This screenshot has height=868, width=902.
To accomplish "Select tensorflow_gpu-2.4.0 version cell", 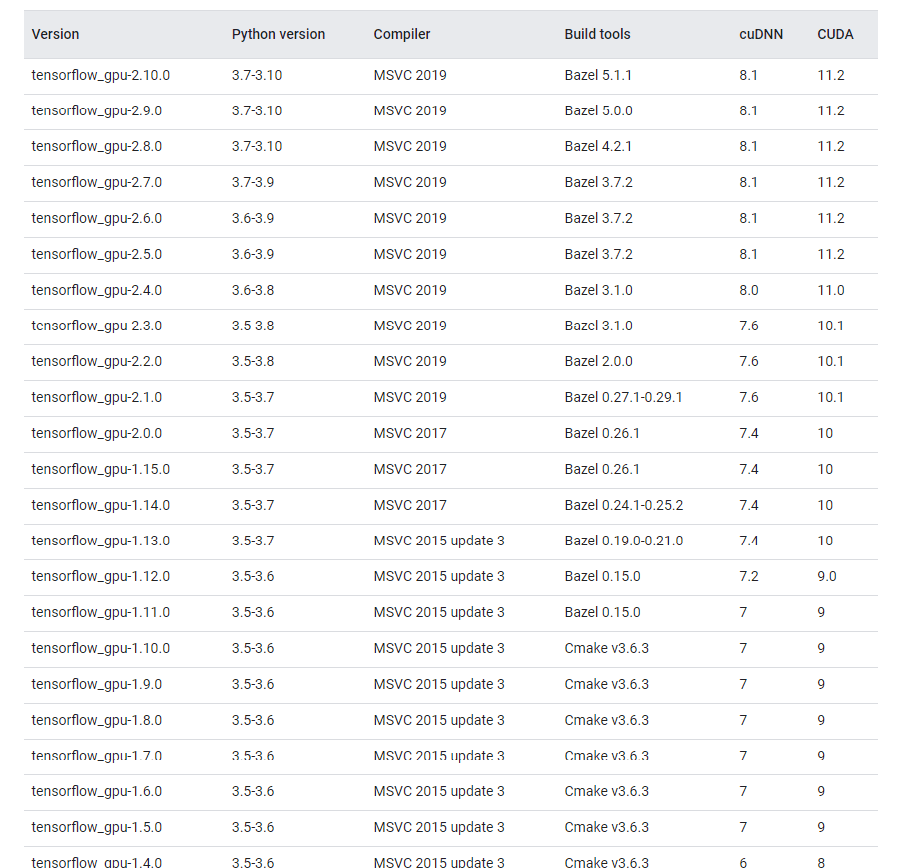I will 97,290.
